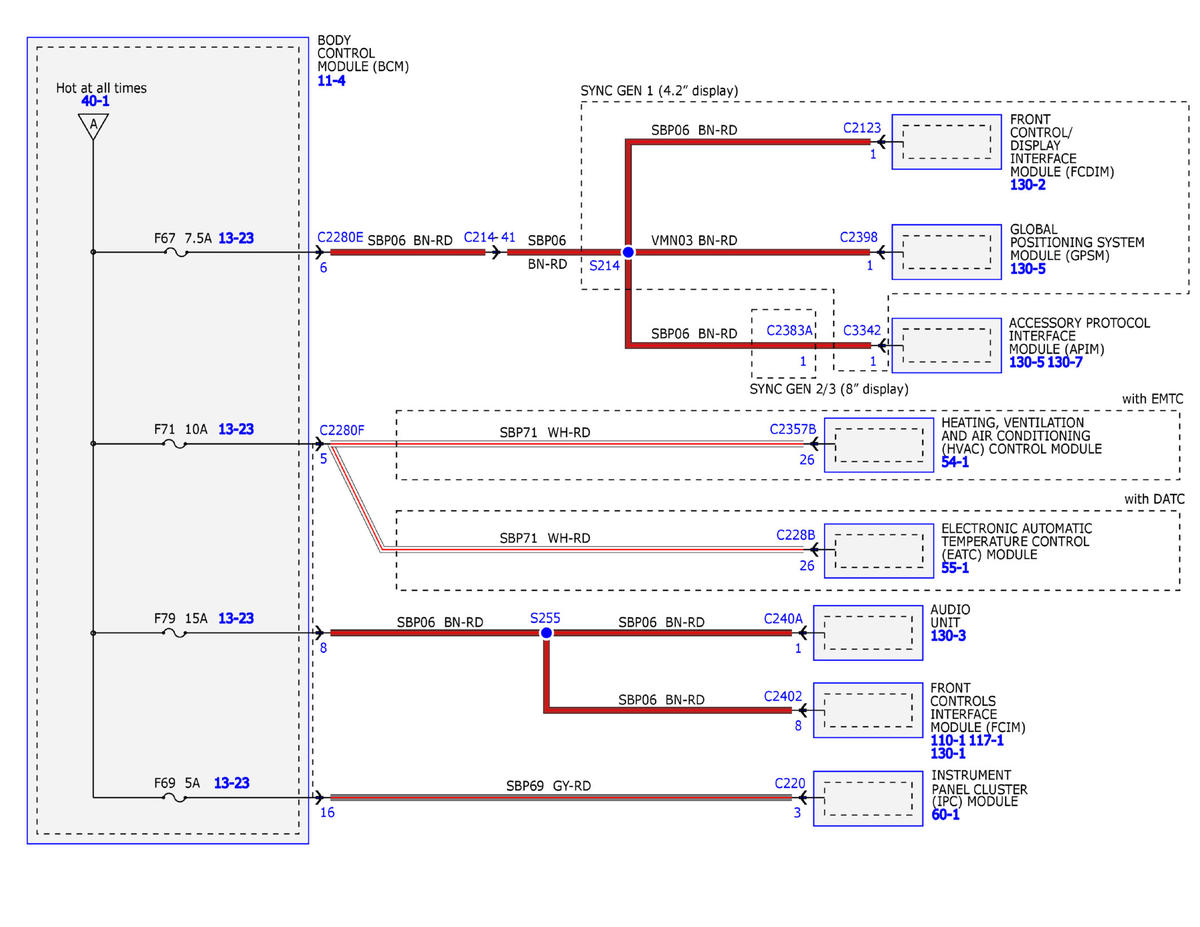Open the 13-23 reference beside fuse F71
Image resolution: width=1200 pixels, height=927 pixels.
[236, 429]
